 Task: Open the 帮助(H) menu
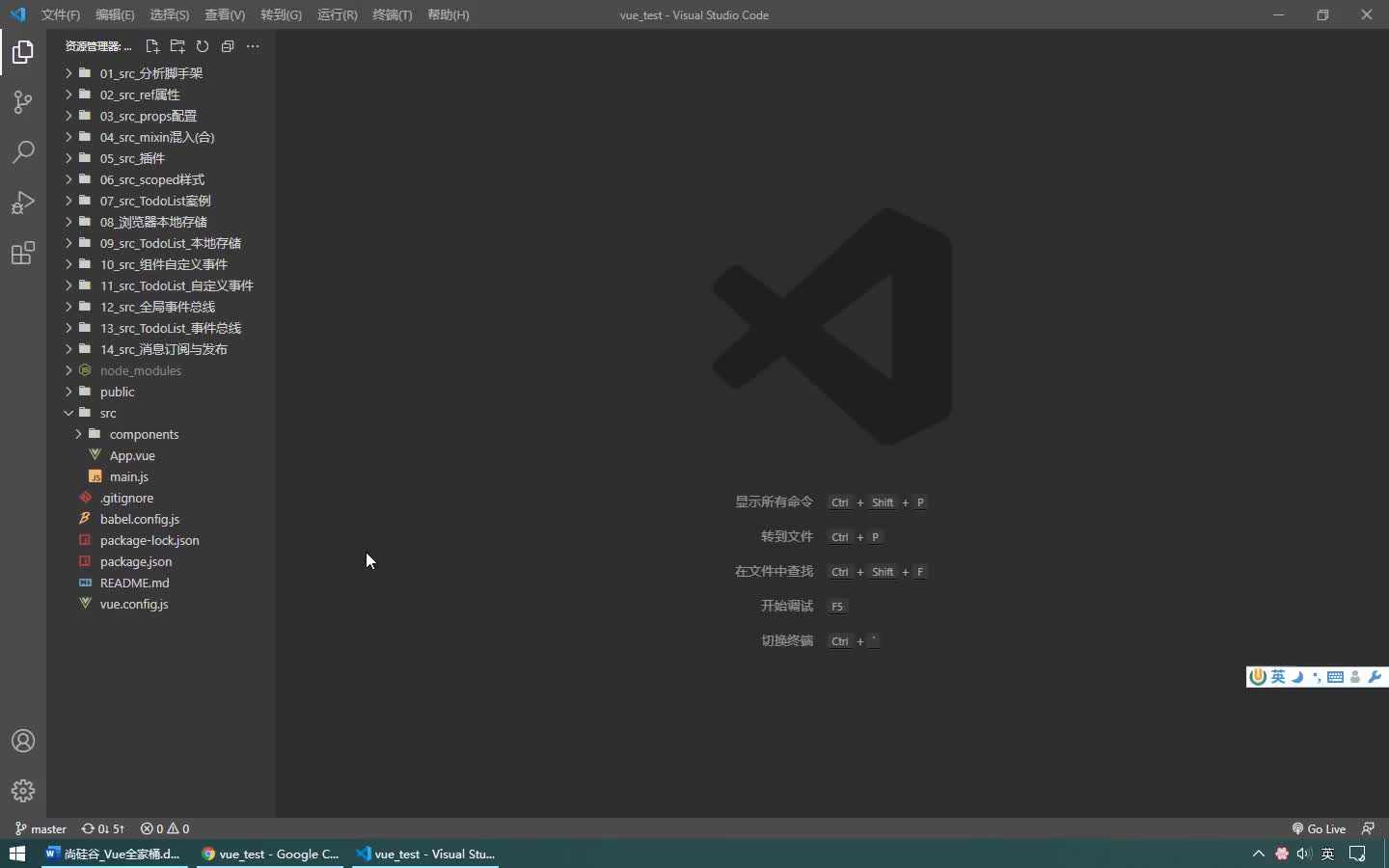[x=448, y=14]
